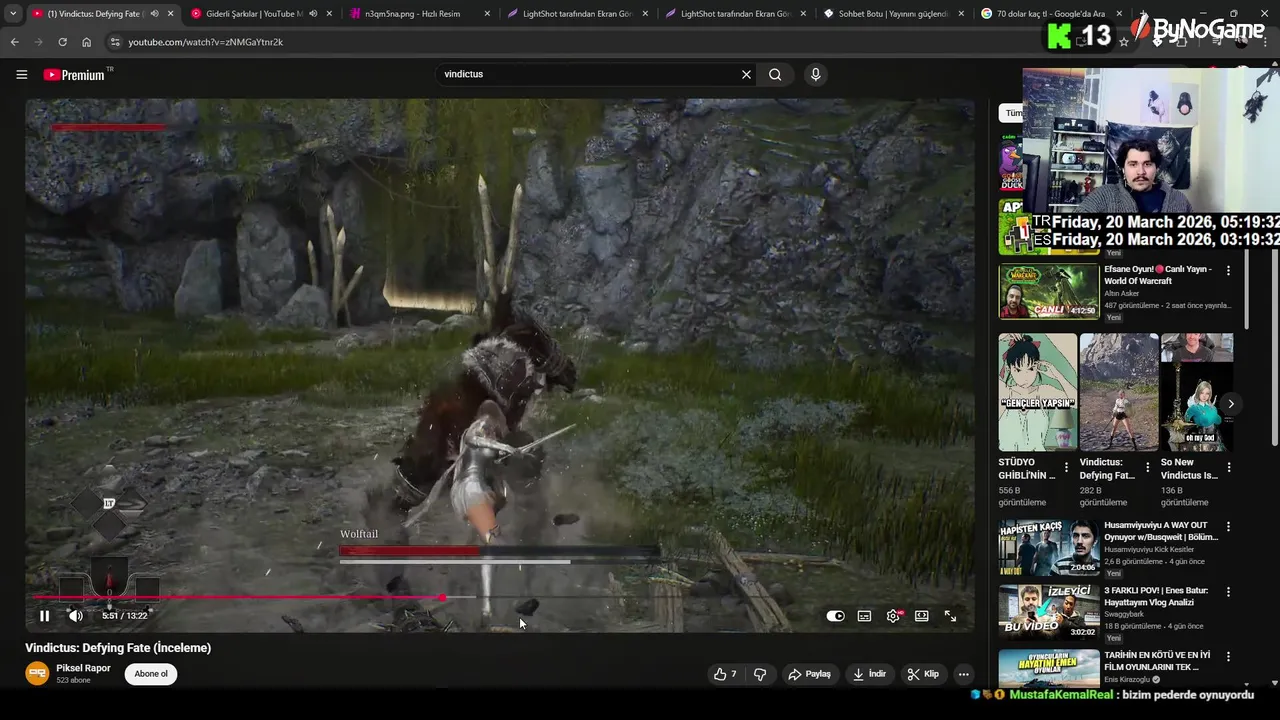Open Piksel Rapor channel name link
This screenshot has width=1280, height=720.
84,668
